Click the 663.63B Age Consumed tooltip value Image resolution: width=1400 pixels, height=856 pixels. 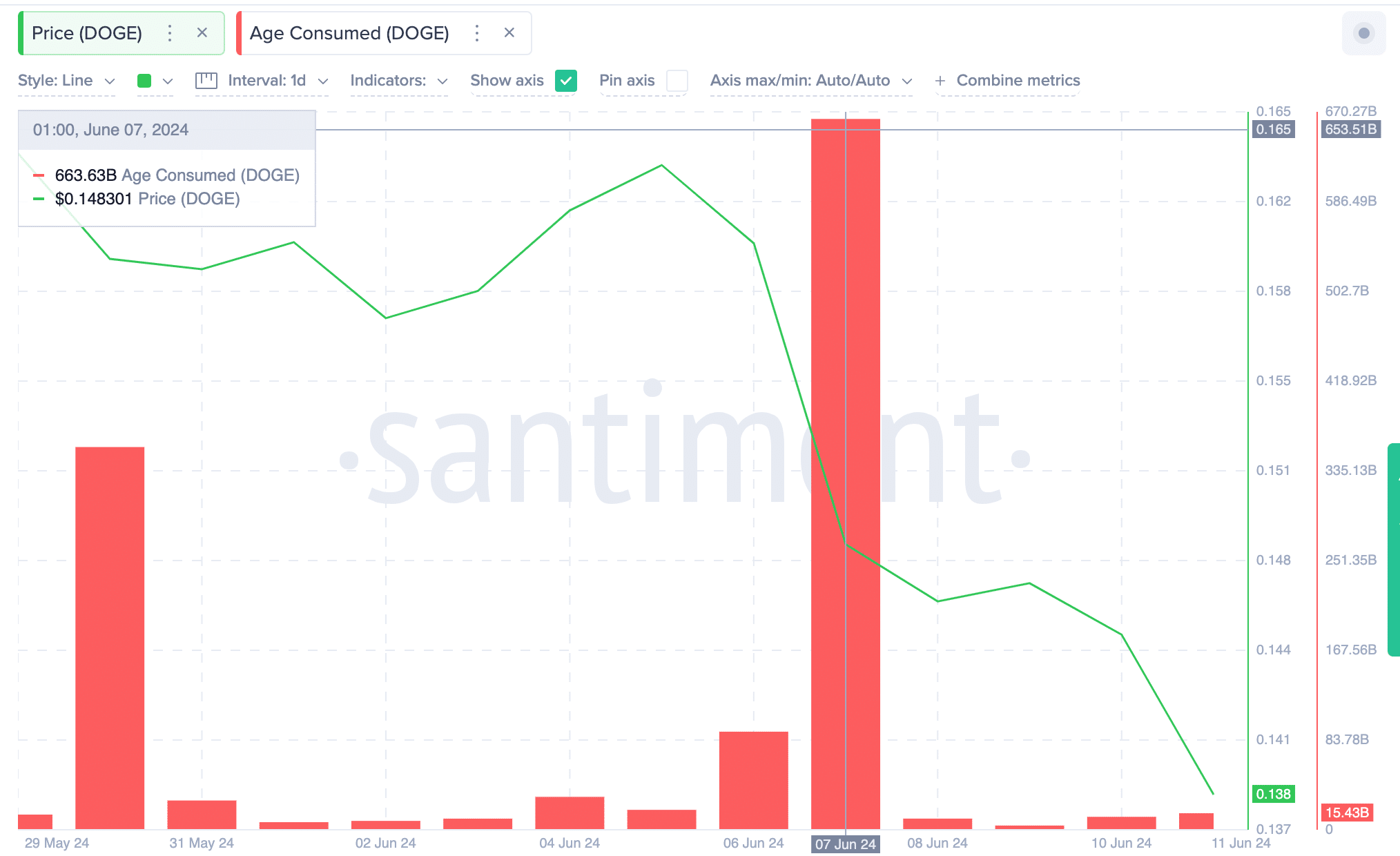point(86,175)
